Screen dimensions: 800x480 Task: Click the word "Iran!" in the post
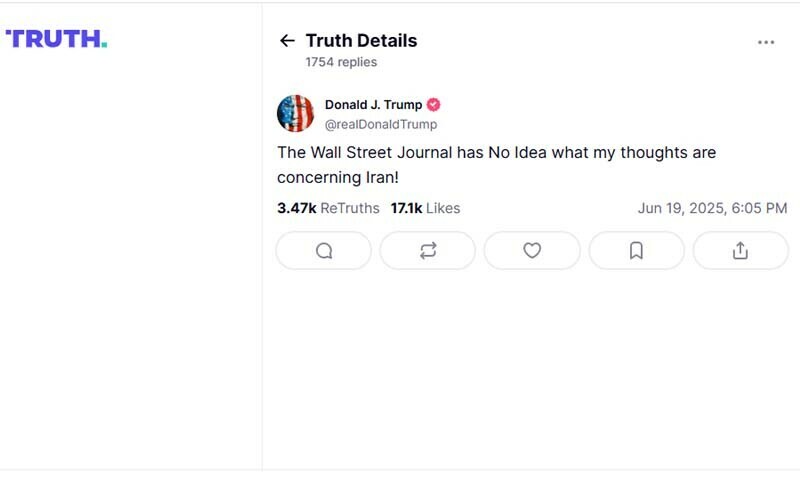pos(380,177)
